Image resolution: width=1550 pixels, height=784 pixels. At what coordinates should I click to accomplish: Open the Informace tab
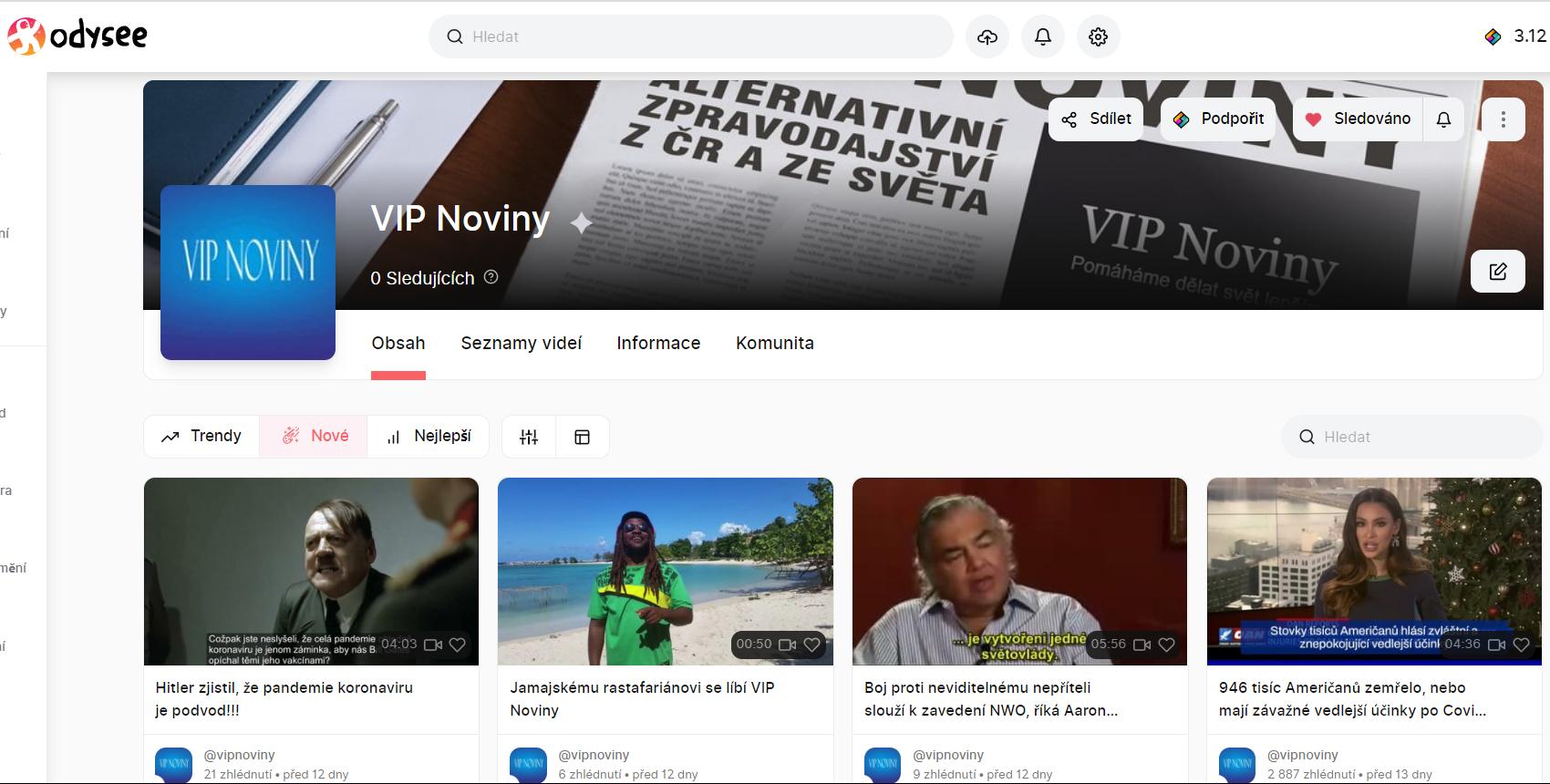click(x=658, y=344)
